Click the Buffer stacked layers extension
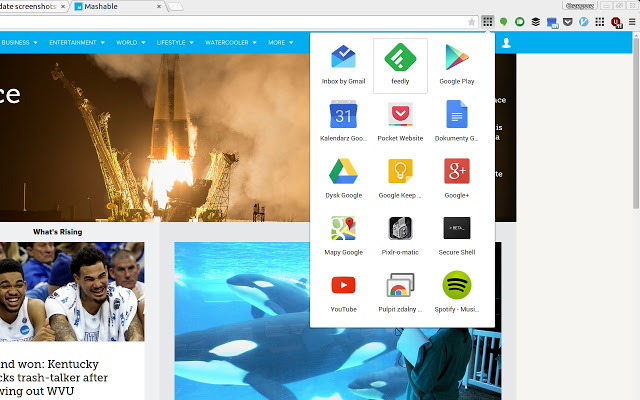 pyautogui.click(x=536, y=22)
